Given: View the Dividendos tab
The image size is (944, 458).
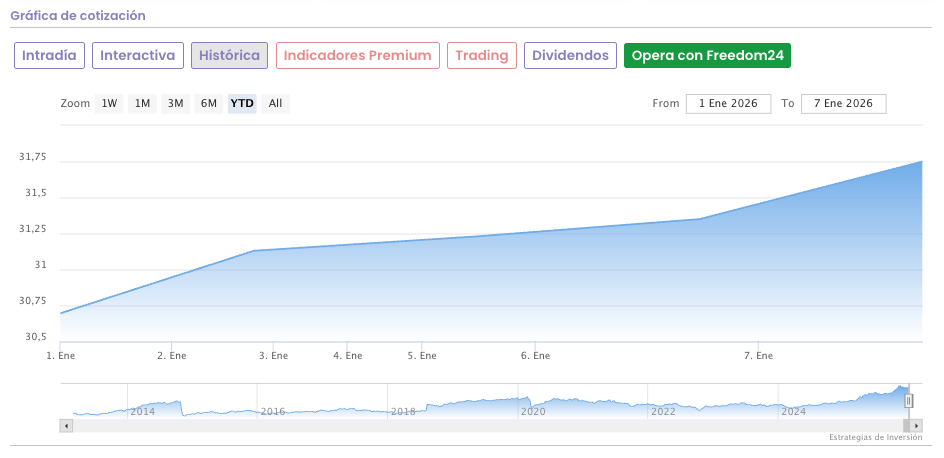Looking at the screenshot, I should tap(570, 56).
